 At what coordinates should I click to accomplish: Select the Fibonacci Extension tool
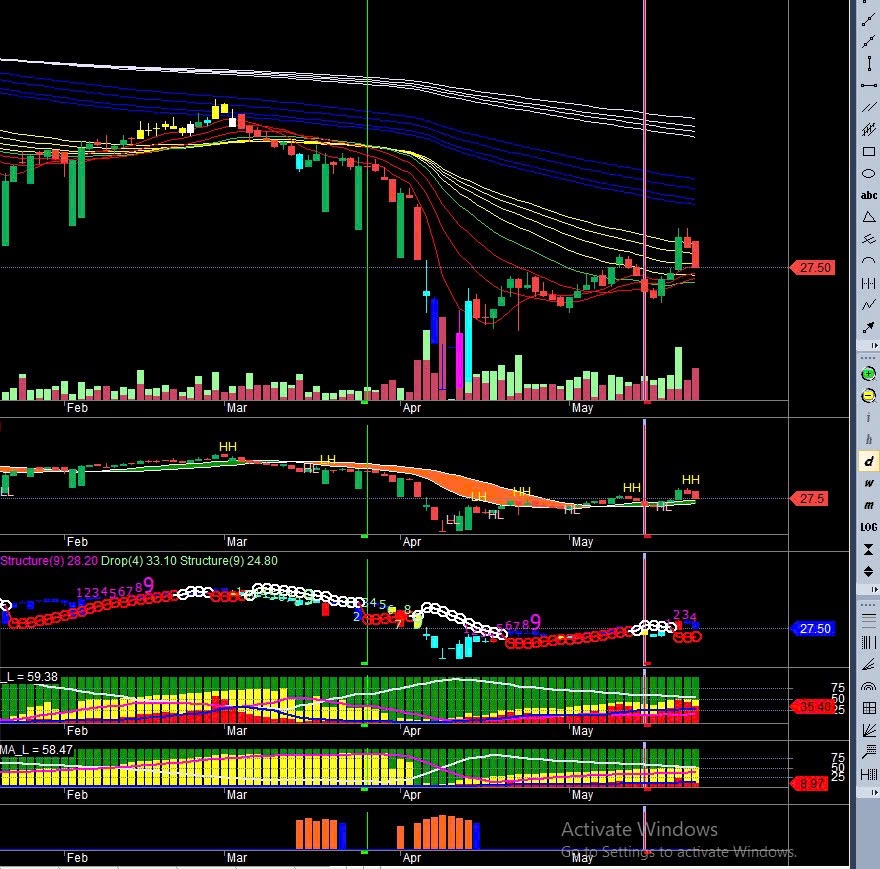(x=868, y=752)
